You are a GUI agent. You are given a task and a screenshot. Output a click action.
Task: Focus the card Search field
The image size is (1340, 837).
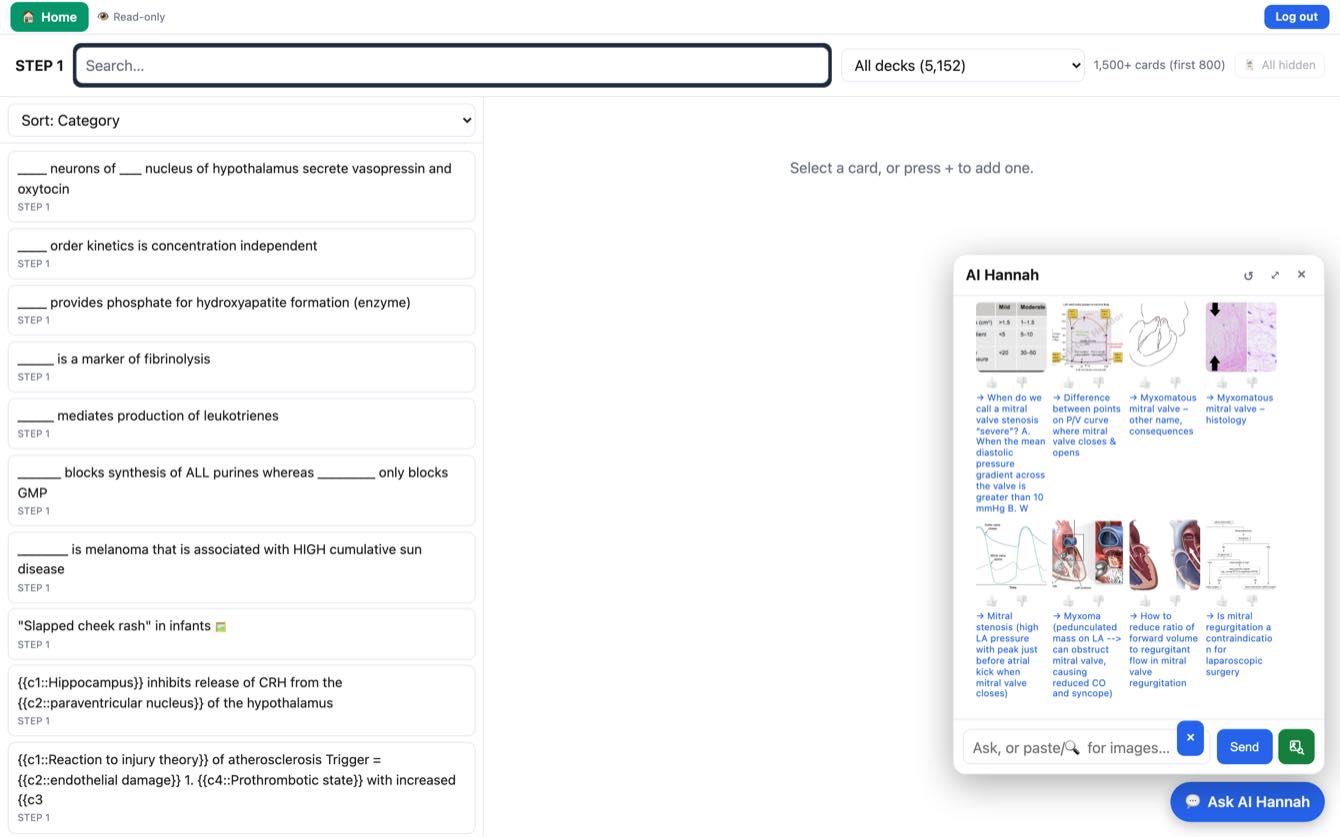point(452,65)
